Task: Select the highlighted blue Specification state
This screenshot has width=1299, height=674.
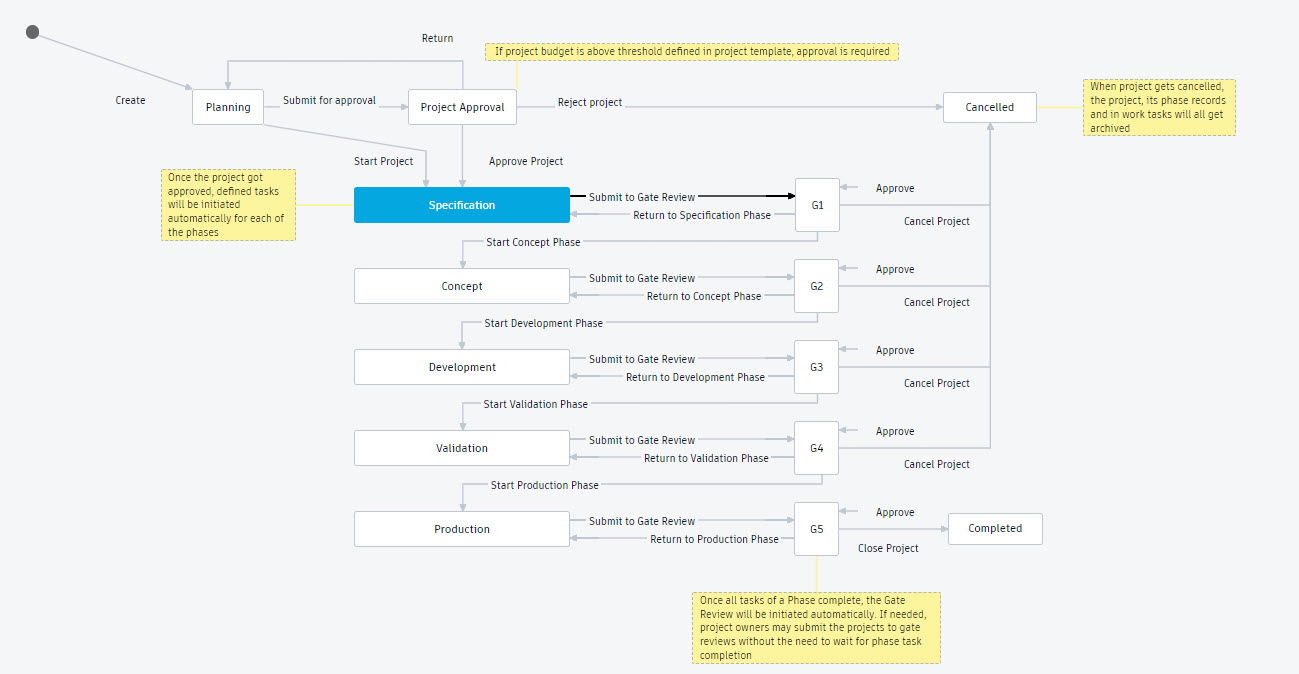Action: [462, 205]
